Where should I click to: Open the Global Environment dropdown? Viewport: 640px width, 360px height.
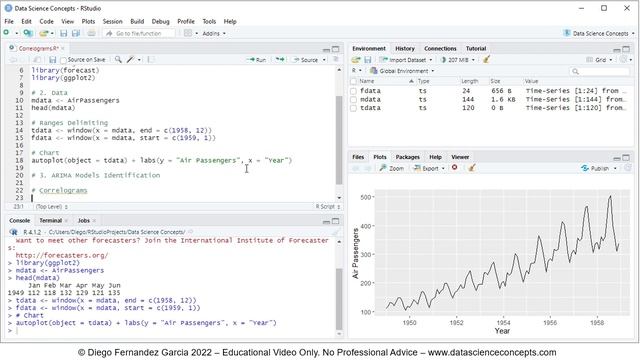coord(402,71)
